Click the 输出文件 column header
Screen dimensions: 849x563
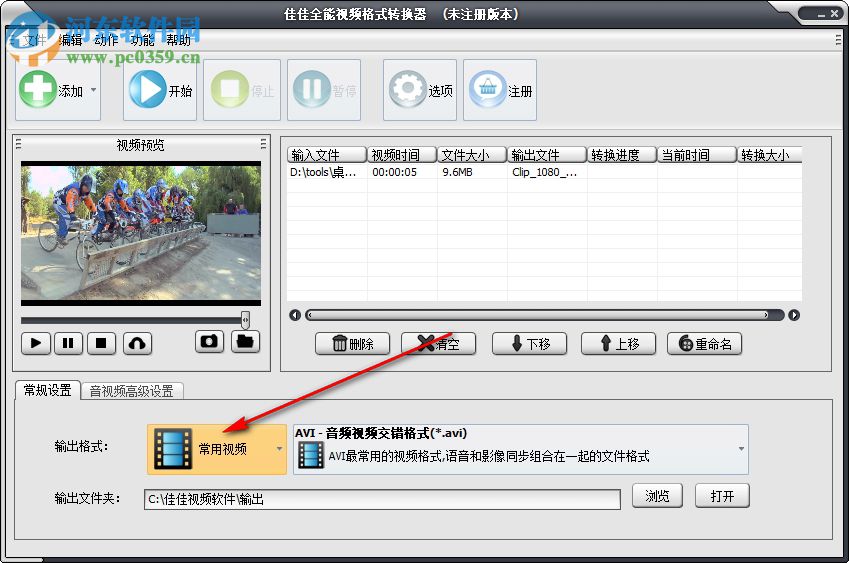click(547, 155)
